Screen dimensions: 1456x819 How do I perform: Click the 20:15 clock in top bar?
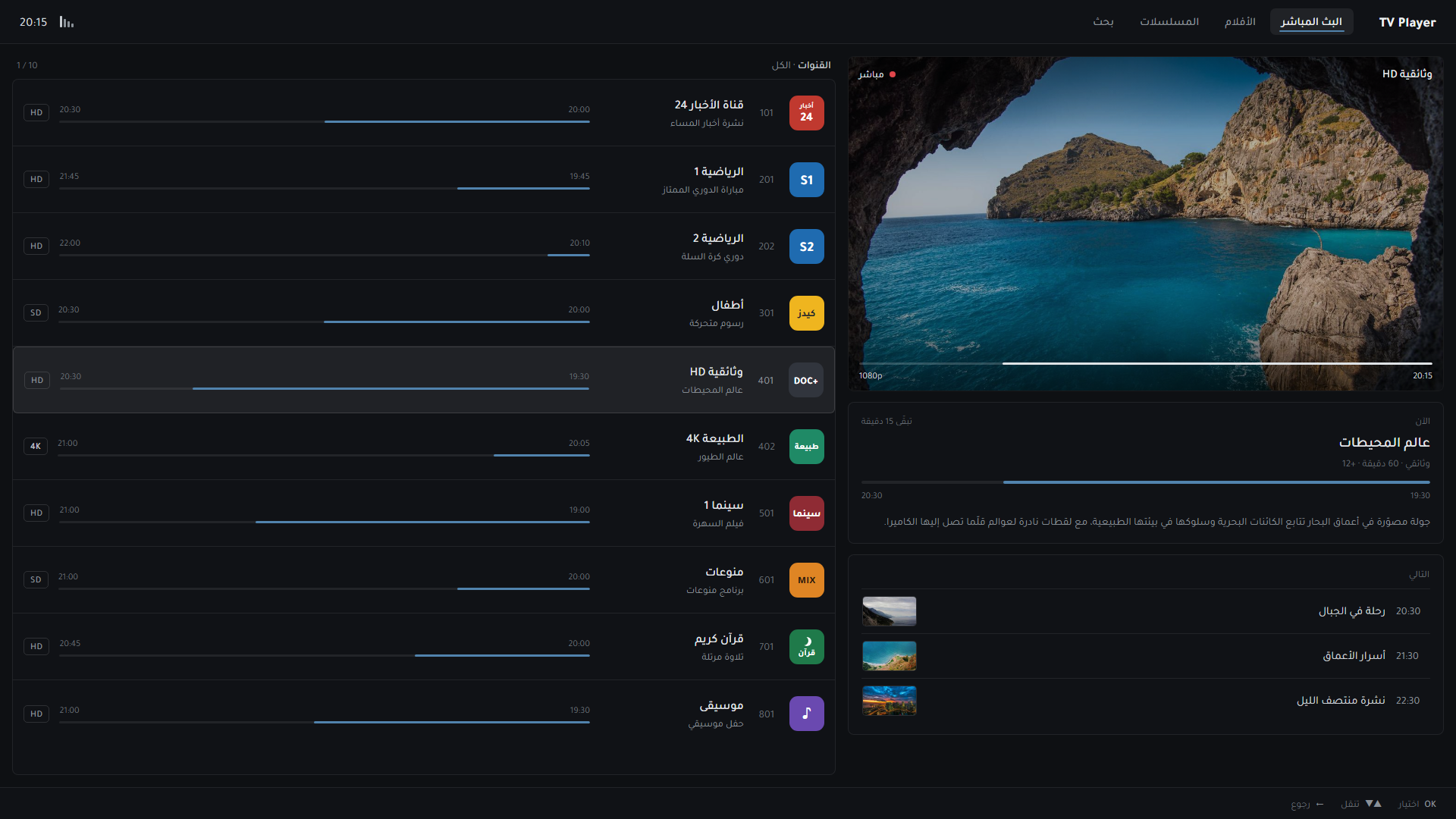tap(33, 22)
